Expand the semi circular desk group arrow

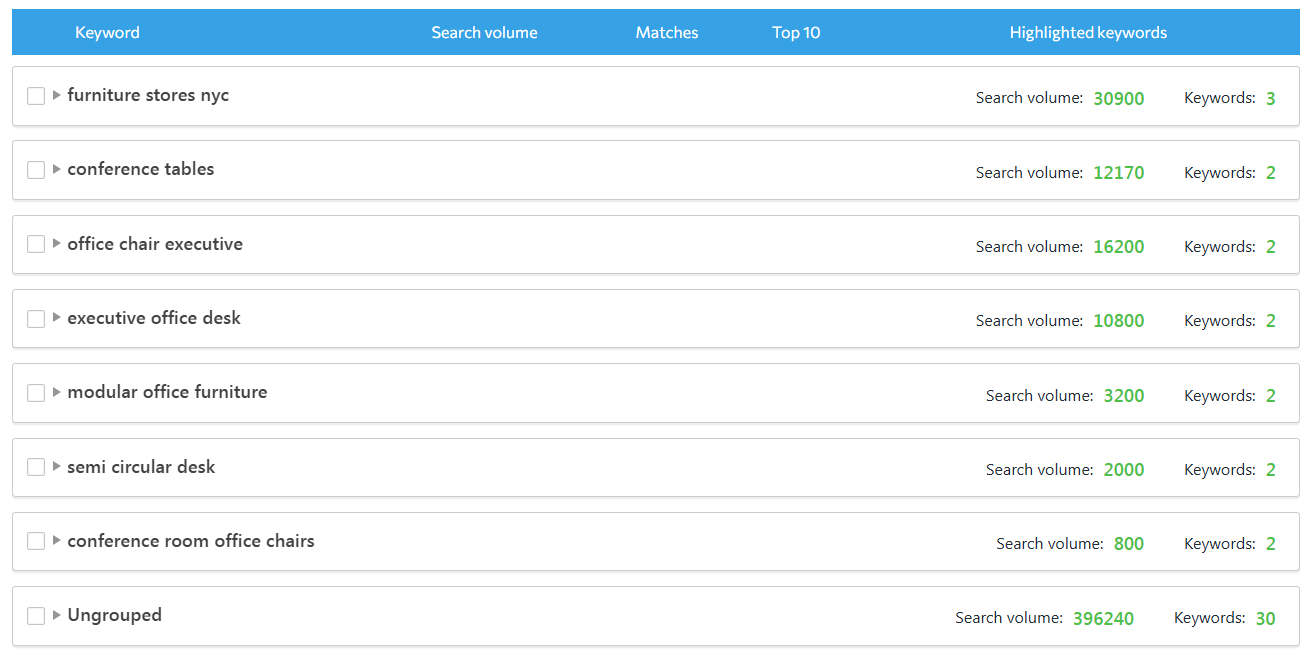point(57,467)
